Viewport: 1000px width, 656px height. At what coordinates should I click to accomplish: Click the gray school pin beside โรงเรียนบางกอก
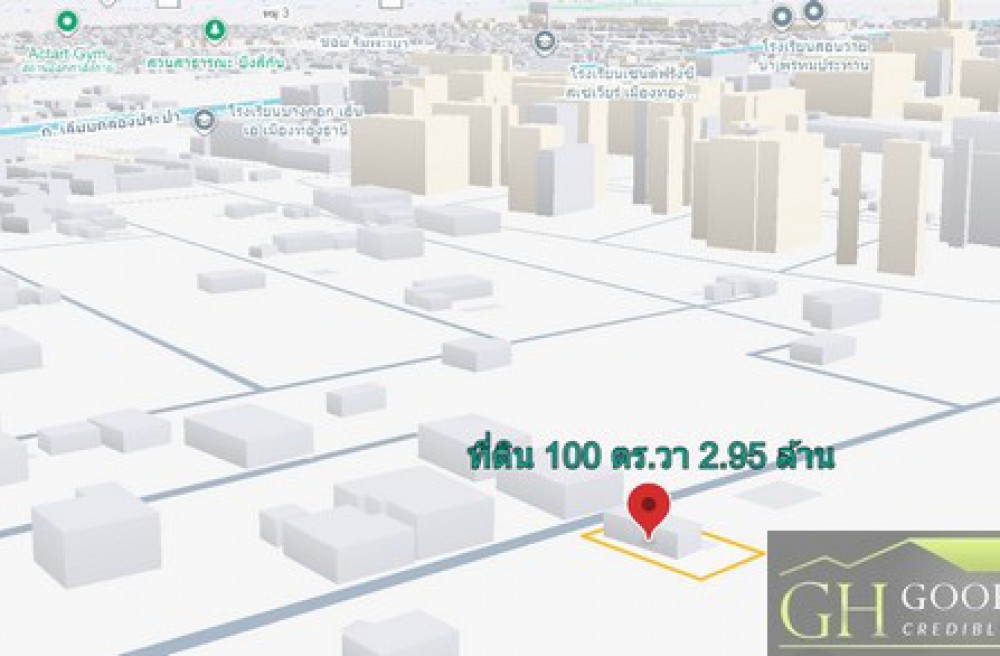coord(204,122)
